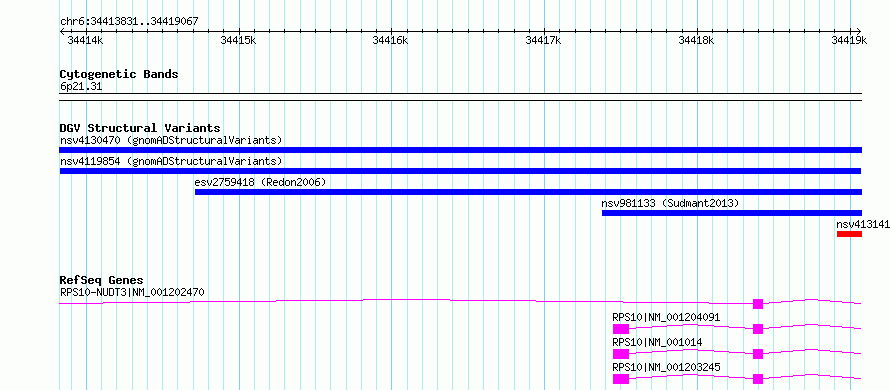Viewport: 890px width, 390px height.
Task: Click the esv2759418 (Redon2006) label
Action: (x=260, y=182)
